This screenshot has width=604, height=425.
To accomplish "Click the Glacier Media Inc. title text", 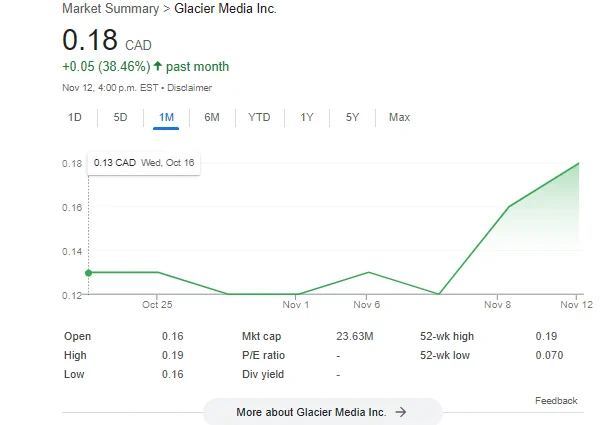I will pyautogui.click(x=225, y=8).
